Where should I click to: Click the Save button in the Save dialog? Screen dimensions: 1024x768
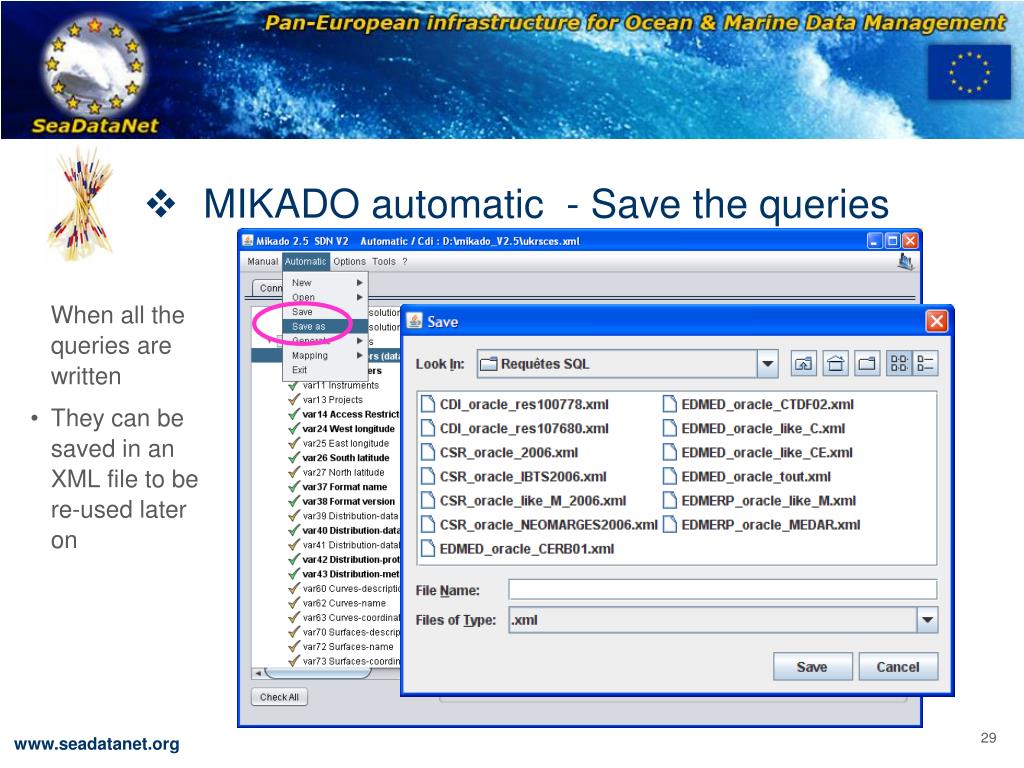(812, 667)
